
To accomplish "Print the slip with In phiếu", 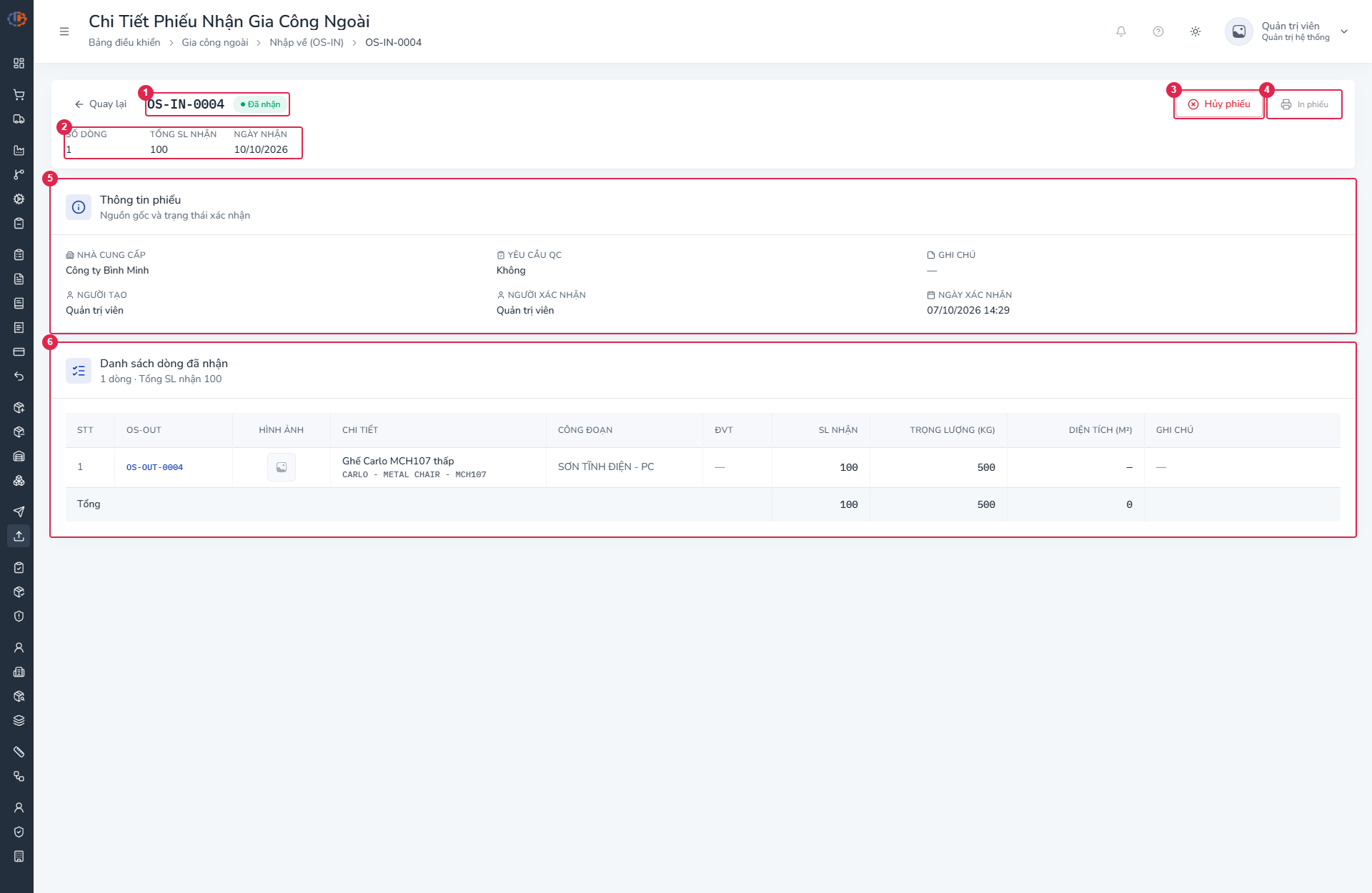I will [1305, 104].
